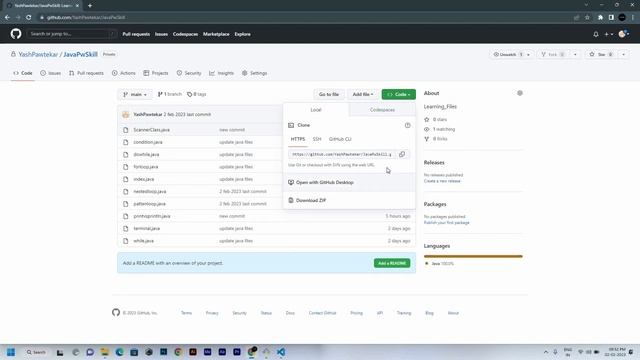The image size is (640, 360).
Task: Open the Projects tab
Action: pyautogui.click(x=156, y=73)
